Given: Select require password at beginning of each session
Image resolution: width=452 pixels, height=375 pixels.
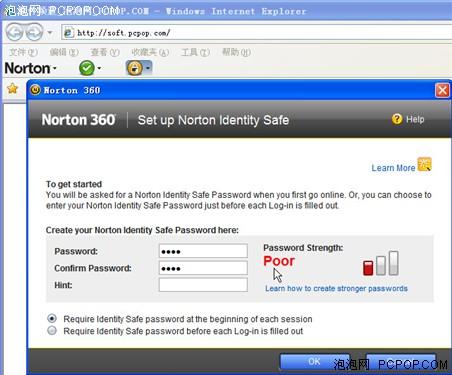Looking at the screenshot, I should pos(52,318).
